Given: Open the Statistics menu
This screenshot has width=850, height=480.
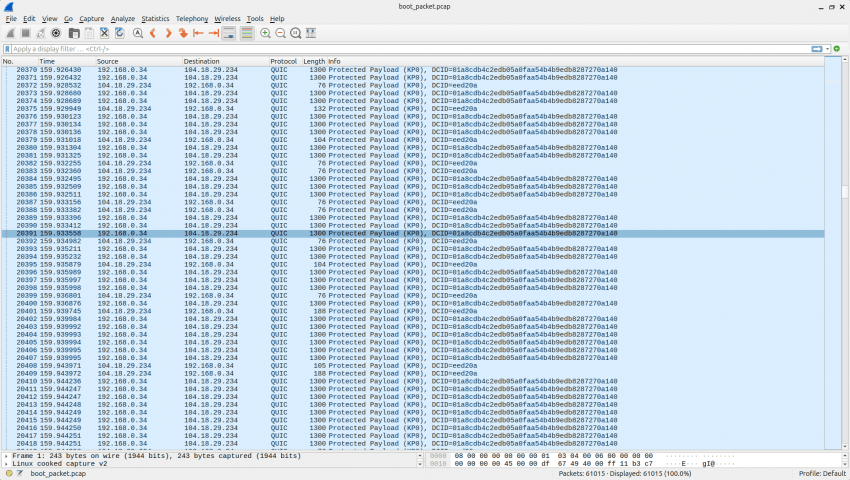Looking at the screenshot, I should pos(155,18).
